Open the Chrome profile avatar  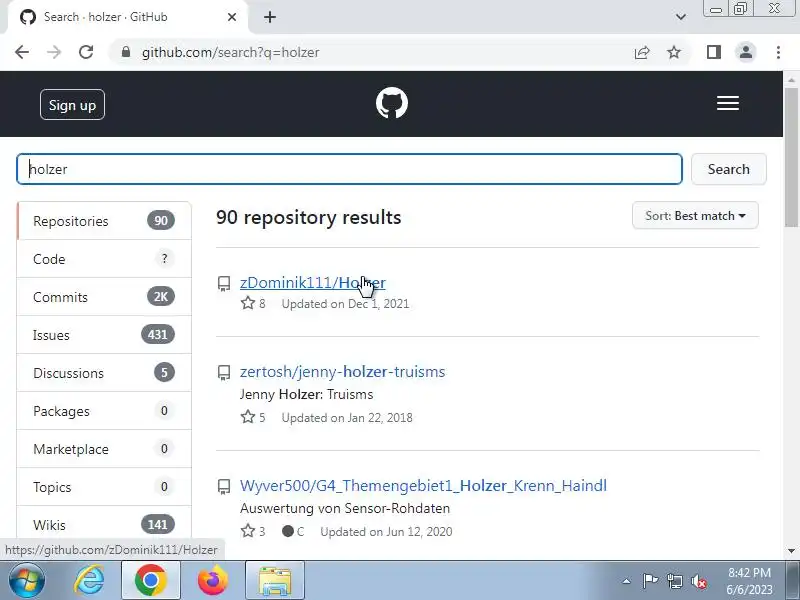coord(746,52)
